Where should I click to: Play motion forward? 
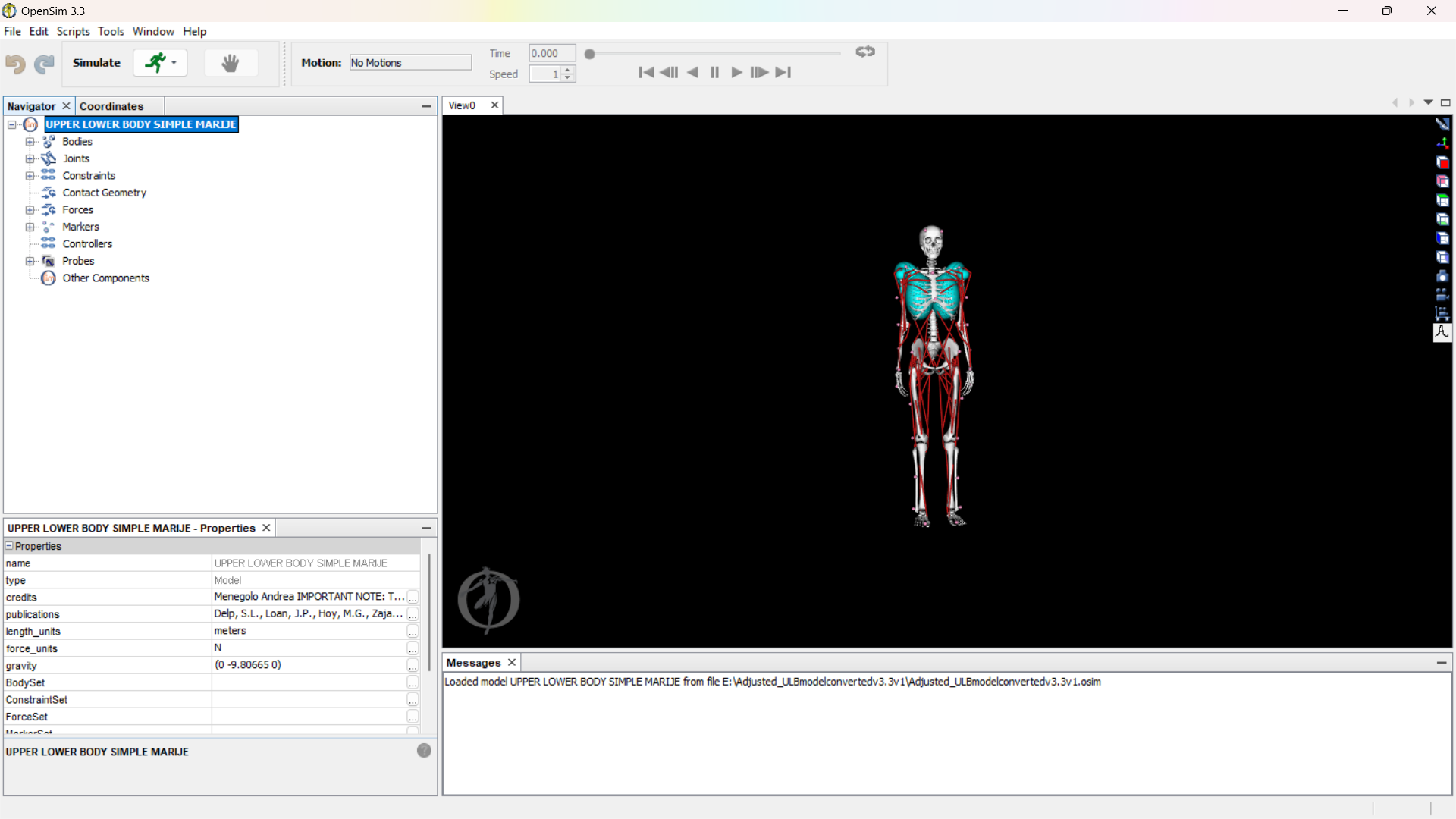[x=736, y=73]
